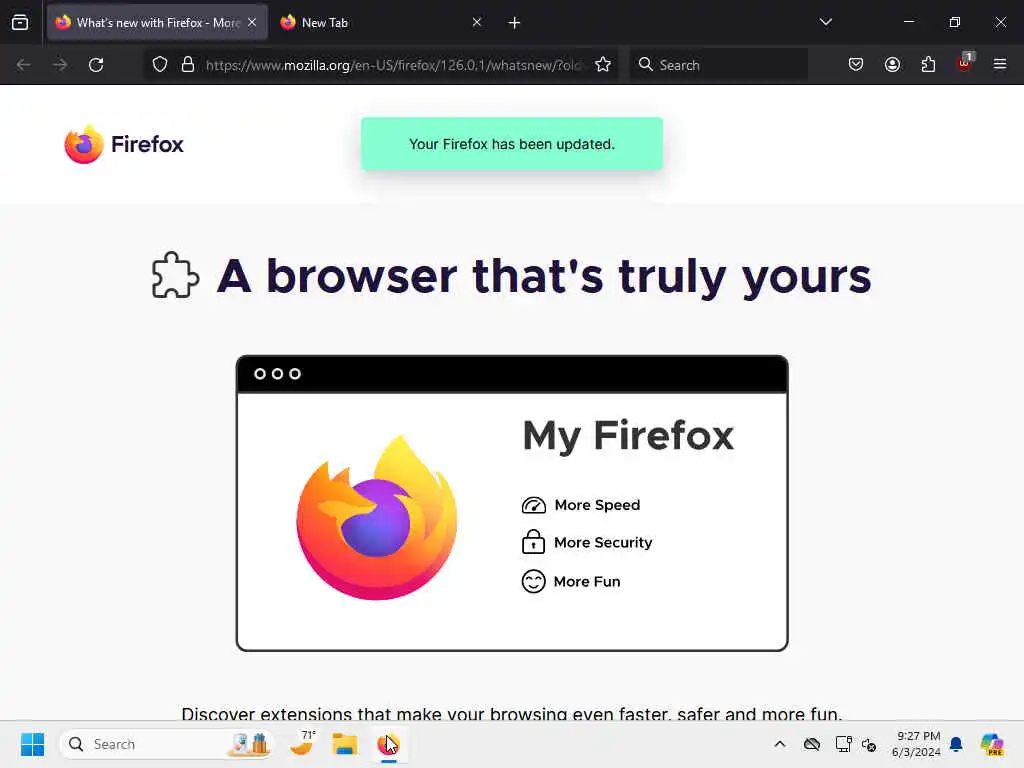The height and width of the screenshot is (768, 1024).
Task: Close the What's new with Firefox tab
Action: (252, 23)
